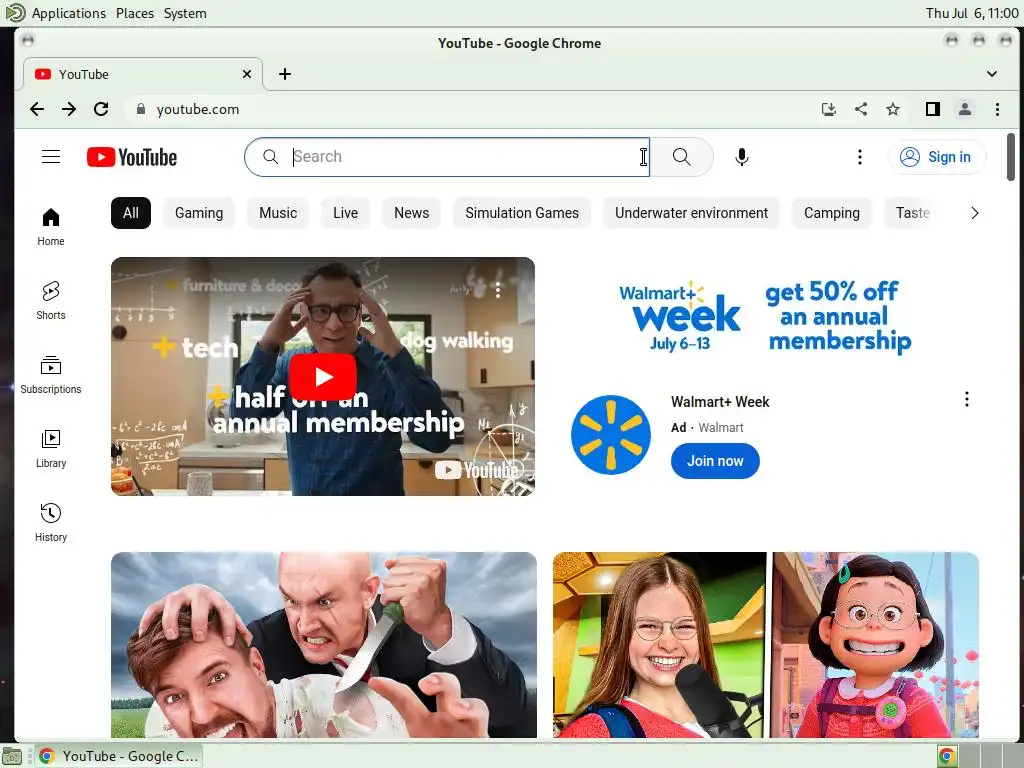Click the clock showing Thu Jul 6, 11:00
1024x768 pixels.
point(972,13)
